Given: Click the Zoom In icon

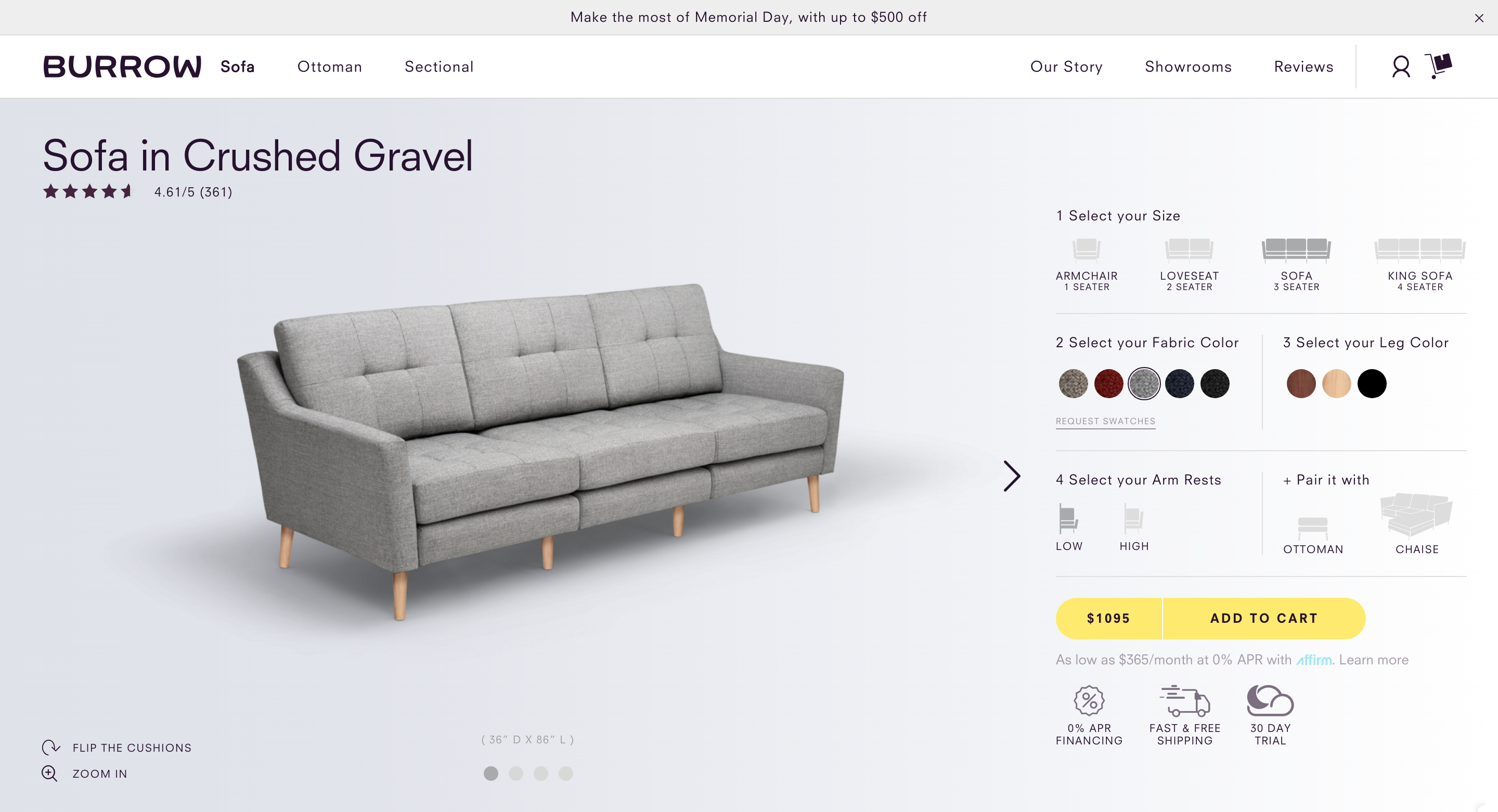Looking at the screenshot, I should point(50,773).
